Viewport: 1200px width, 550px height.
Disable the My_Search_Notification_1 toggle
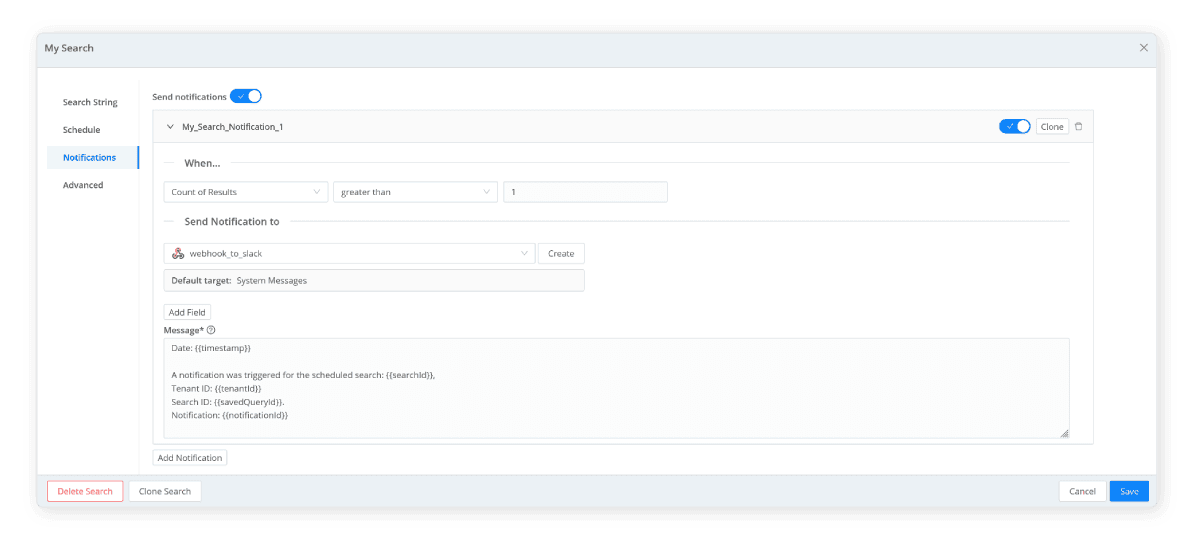pos(1014,127)
